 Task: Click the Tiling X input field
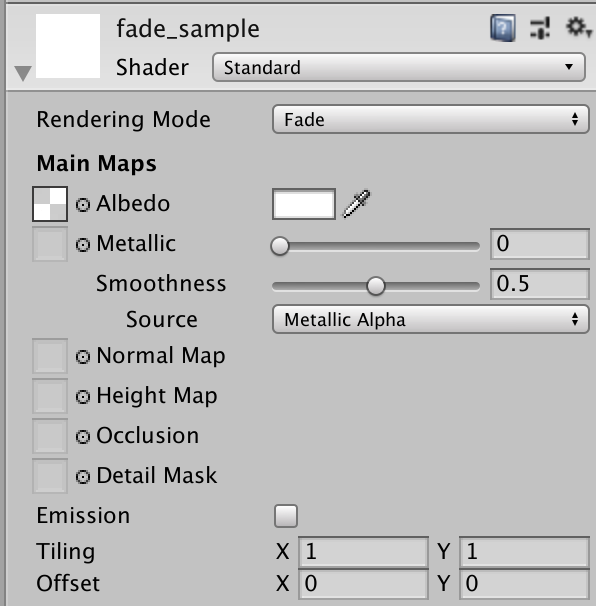363,552
